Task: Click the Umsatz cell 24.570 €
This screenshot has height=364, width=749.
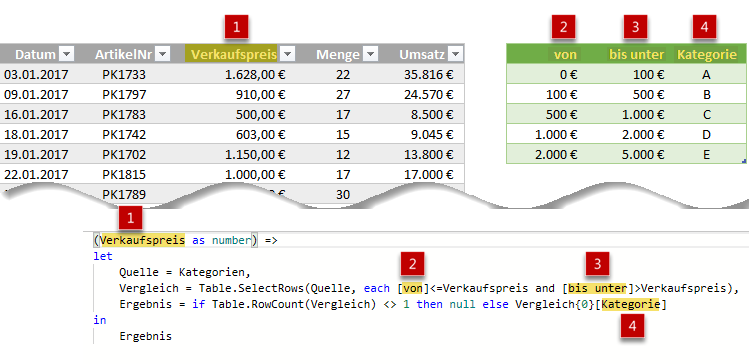Action: point(428,95)
